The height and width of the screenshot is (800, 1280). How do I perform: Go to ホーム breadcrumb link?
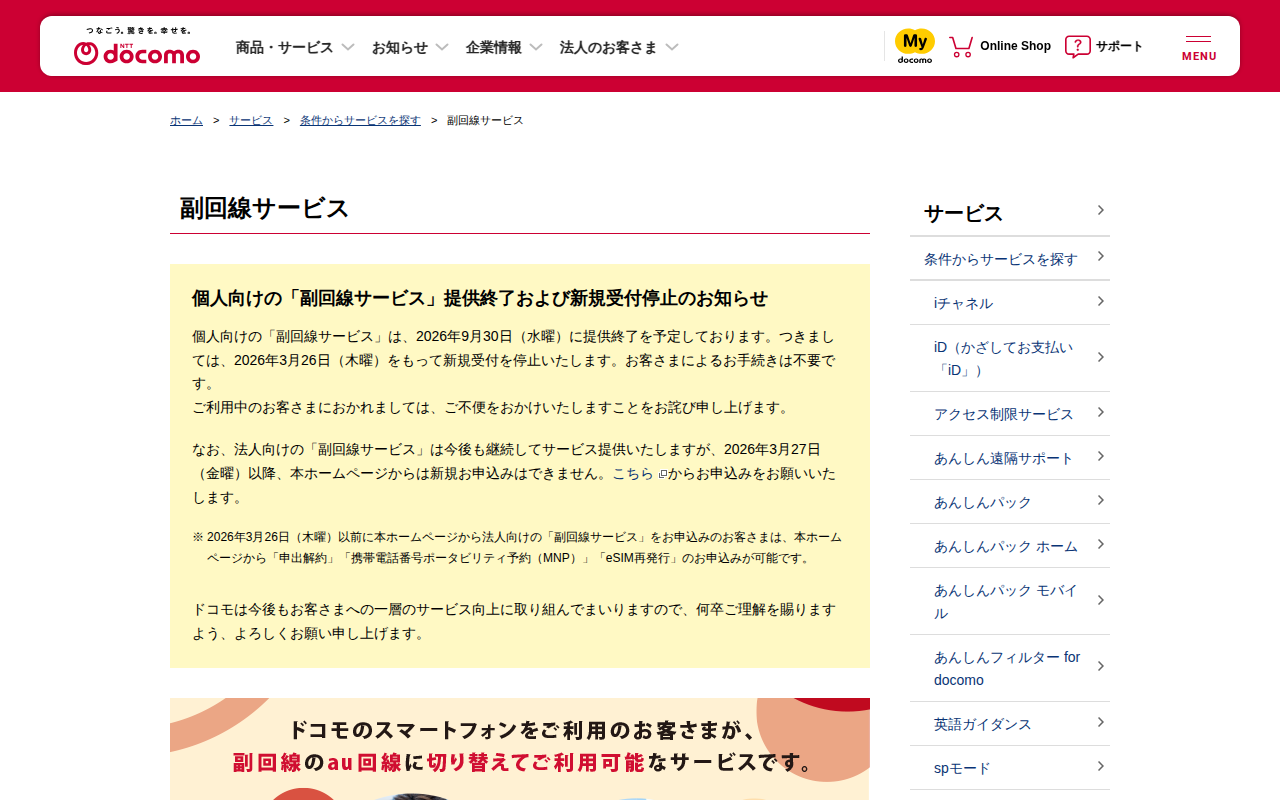point(186,120)
